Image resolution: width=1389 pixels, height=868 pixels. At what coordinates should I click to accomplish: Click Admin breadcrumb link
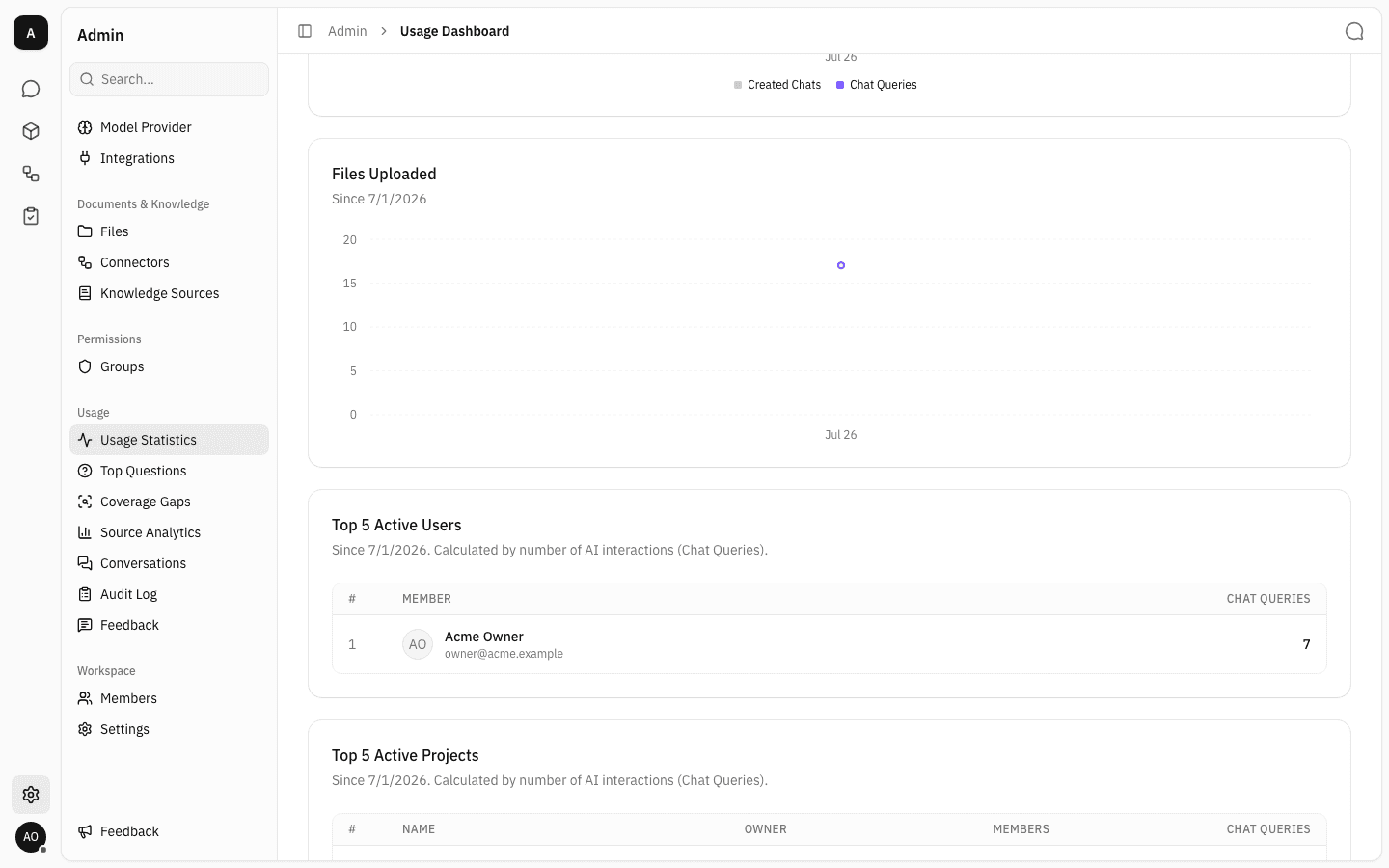pyautogui.click(x=347, y=31)
